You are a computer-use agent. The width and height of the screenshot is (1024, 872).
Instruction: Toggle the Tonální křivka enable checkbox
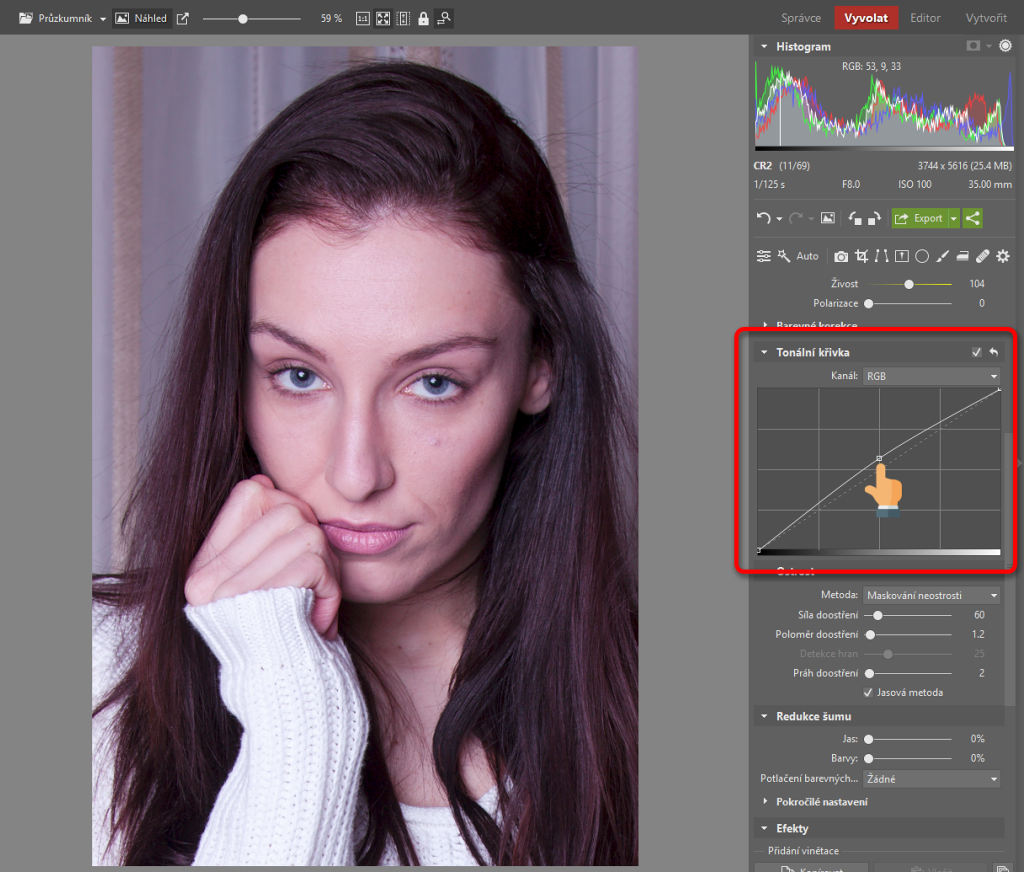[976, 352]
